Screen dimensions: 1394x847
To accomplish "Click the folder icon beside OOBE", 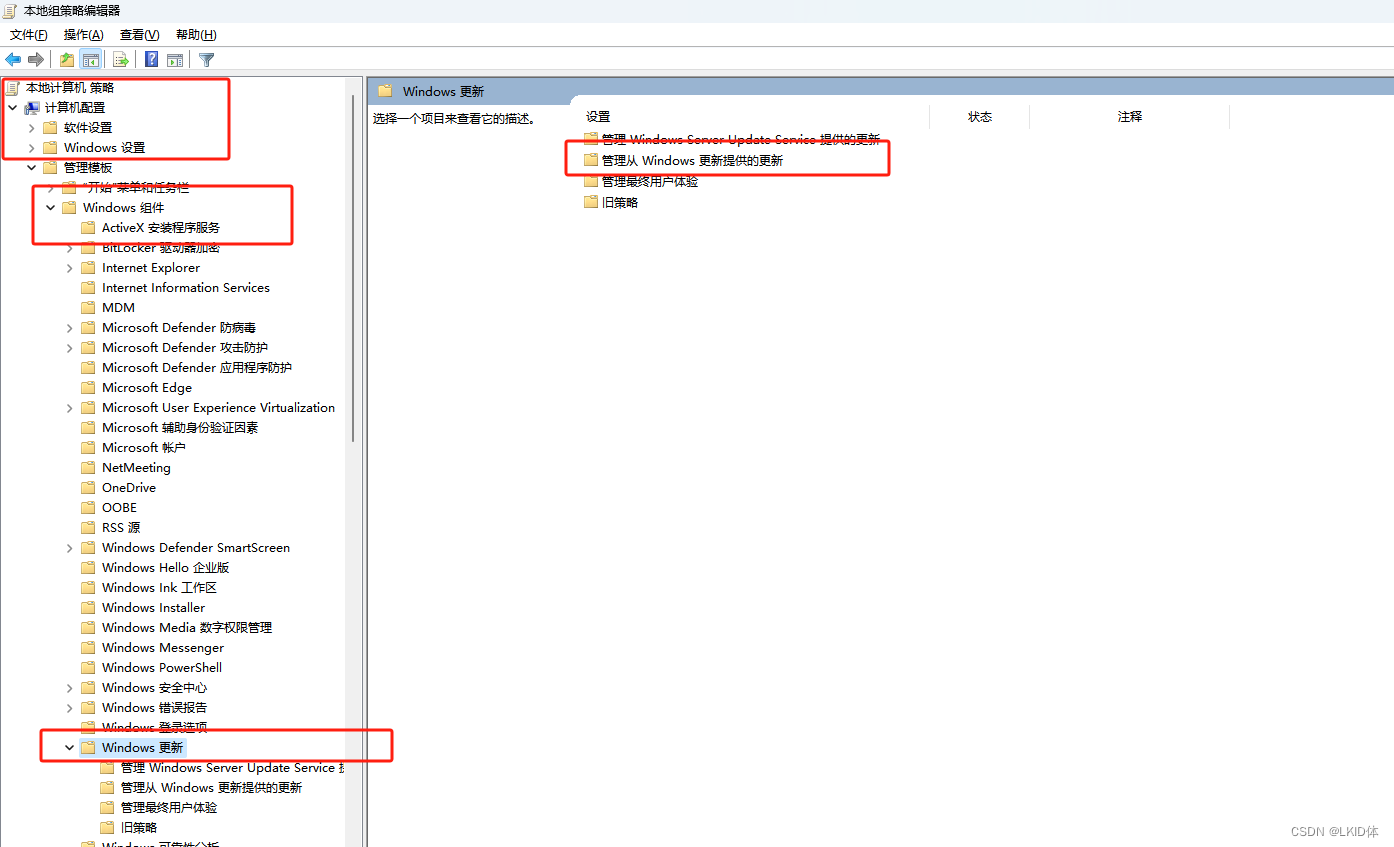I will (88, 508).
